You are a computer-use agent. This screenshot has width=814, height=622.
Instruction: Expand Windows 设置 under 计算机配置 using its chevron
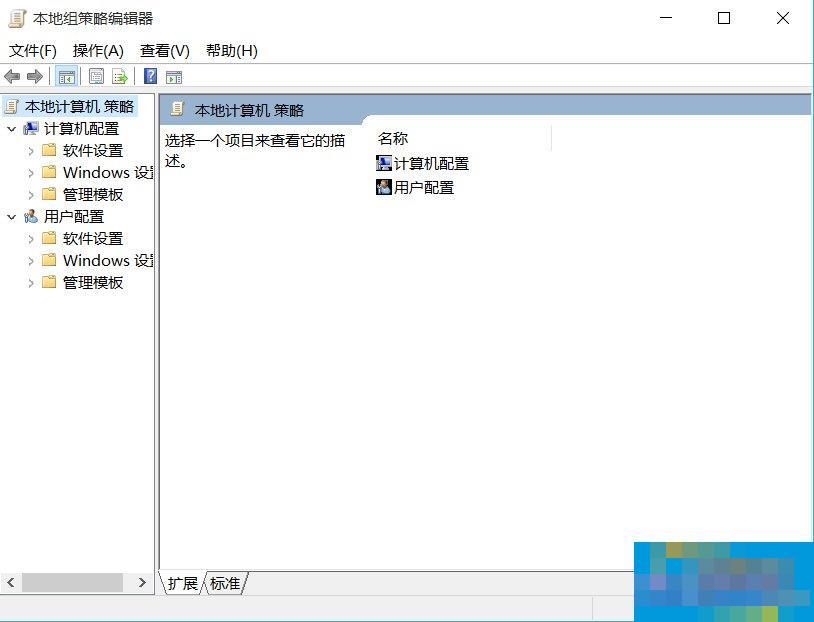31,173
